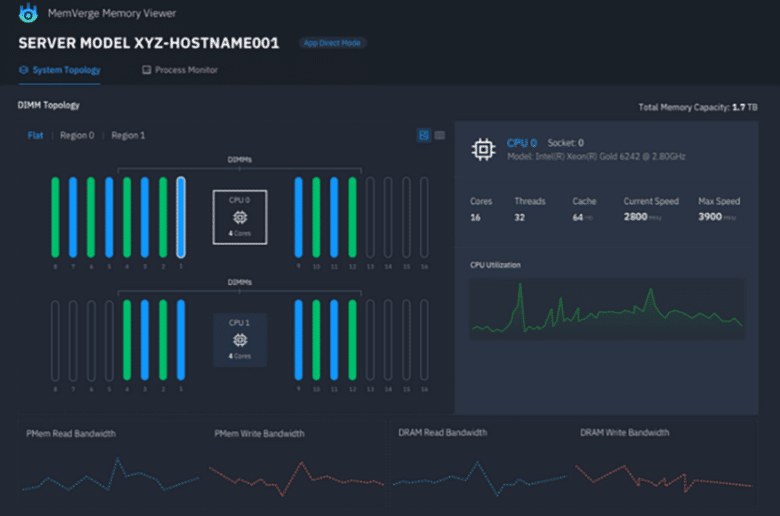The image size is (780, 516).
Task: Click the MemVerge logo icon
Action: coord(28,13)
